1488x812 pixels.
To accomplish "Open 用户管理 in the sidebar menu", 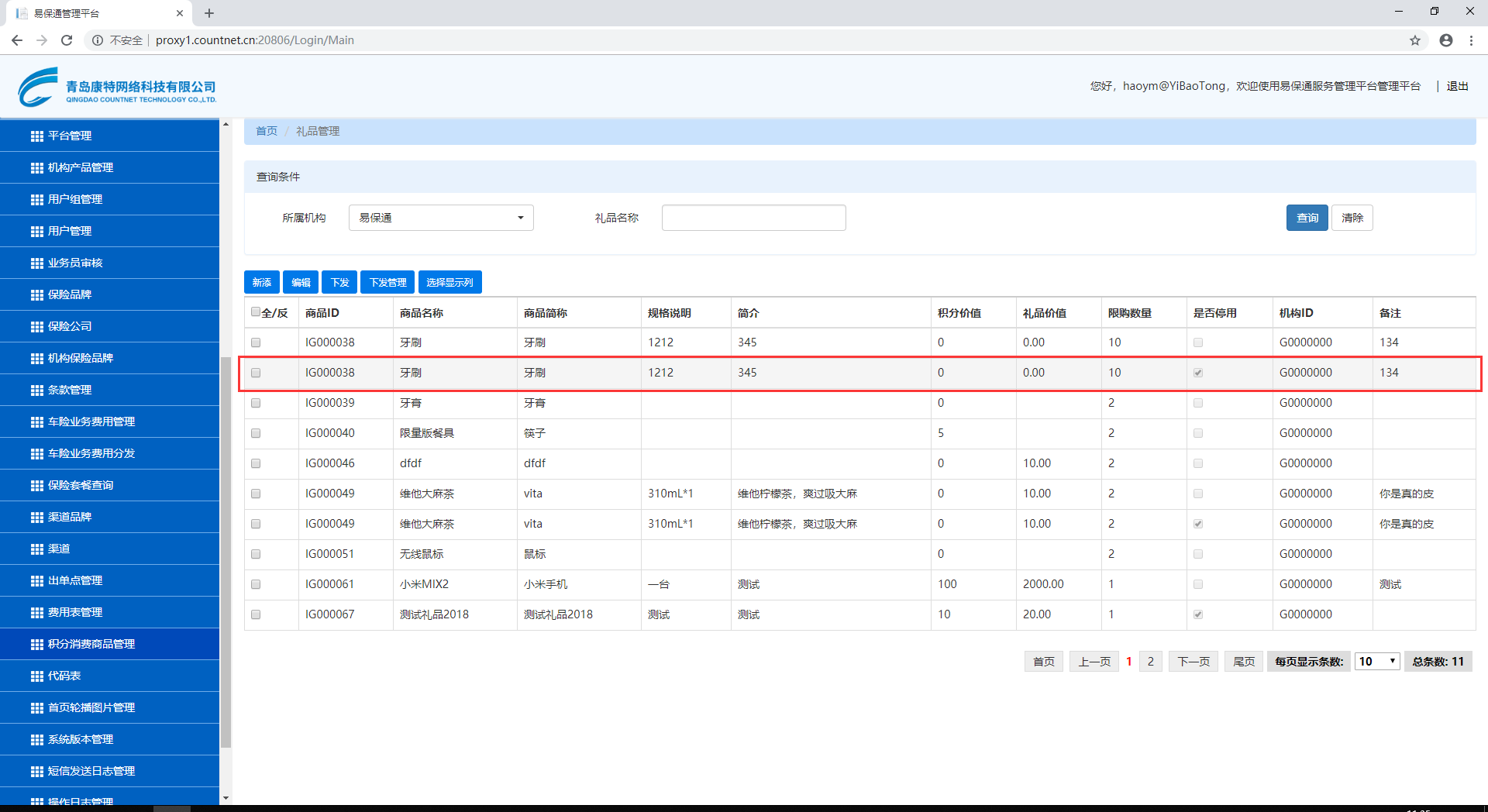I will pyautogui.click(x=70, y=231).
